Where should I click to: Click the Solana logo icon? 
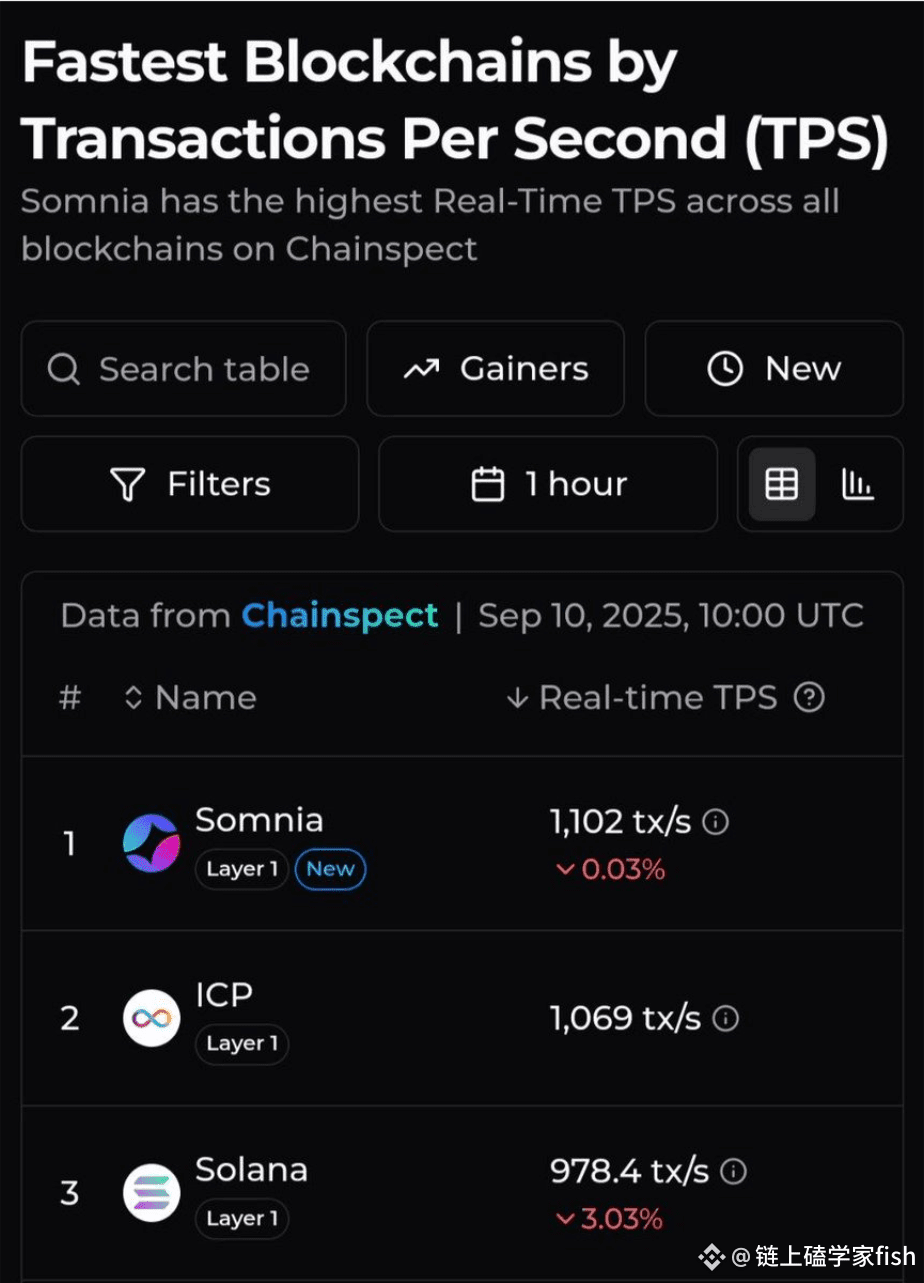151,1193
